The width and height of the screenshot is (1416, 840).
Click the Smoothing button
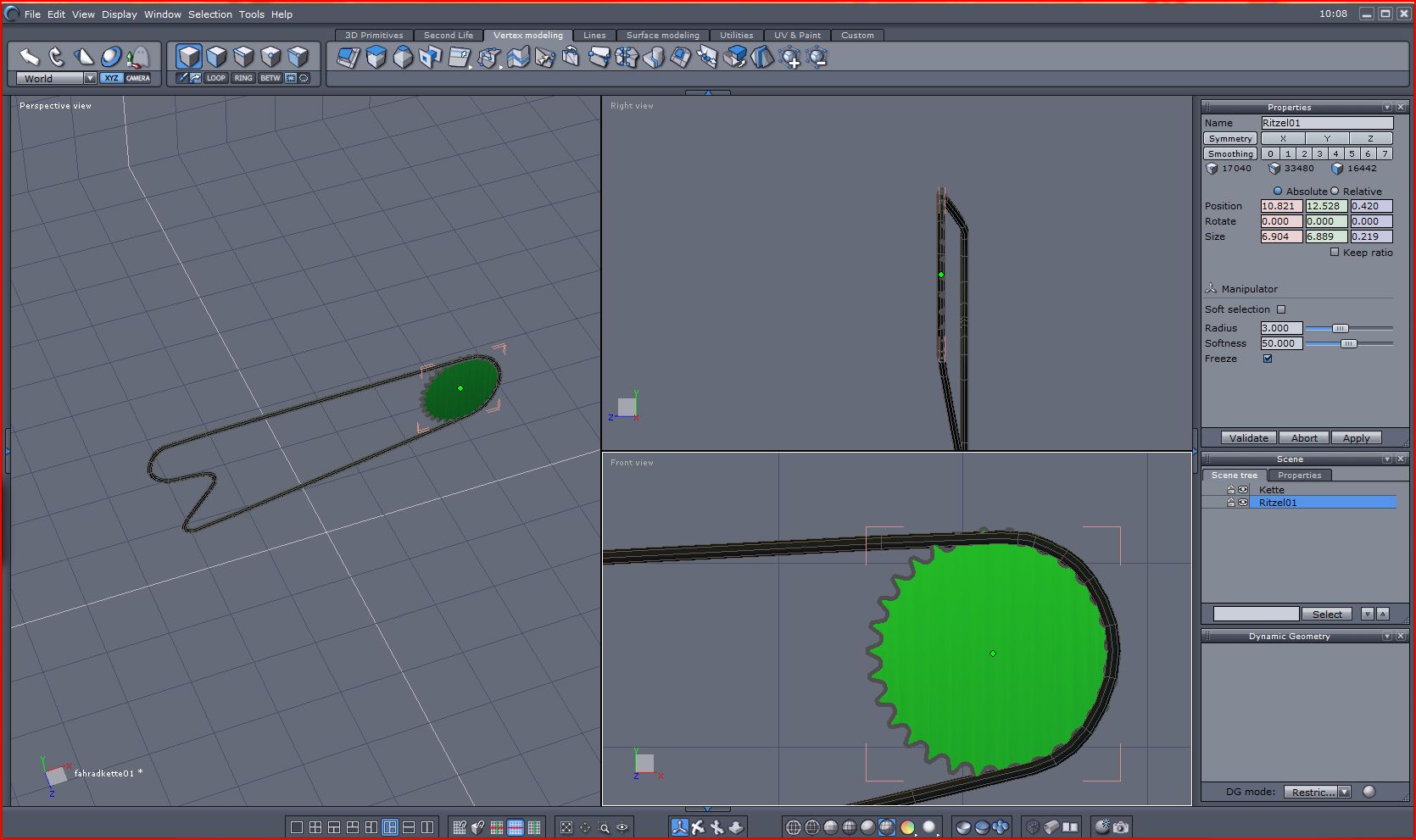1230,153
